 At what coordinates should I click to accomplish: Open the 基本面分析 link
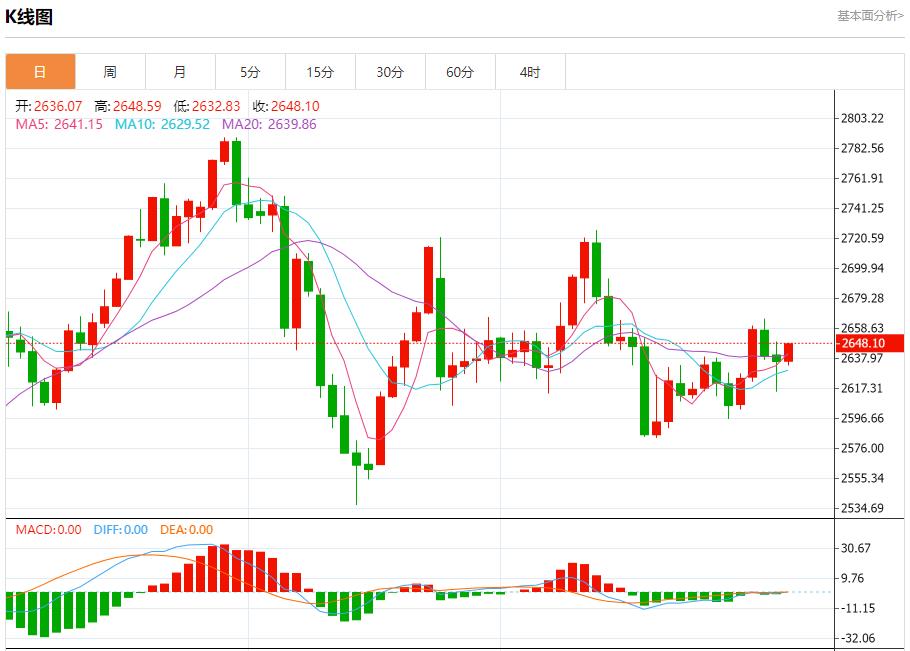(x=869, y=16)
